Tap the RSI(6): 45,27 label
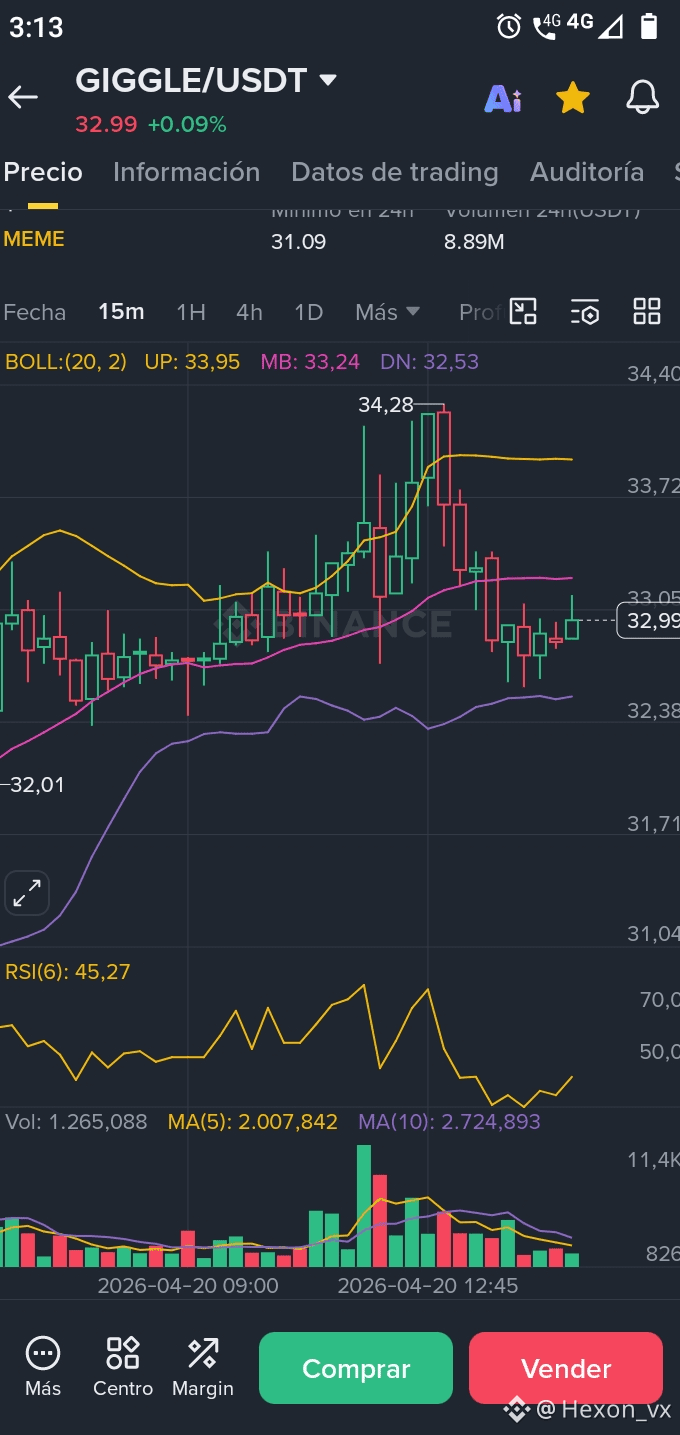Viewport: 680px width, 1435px height. click(x=68, y=972)
